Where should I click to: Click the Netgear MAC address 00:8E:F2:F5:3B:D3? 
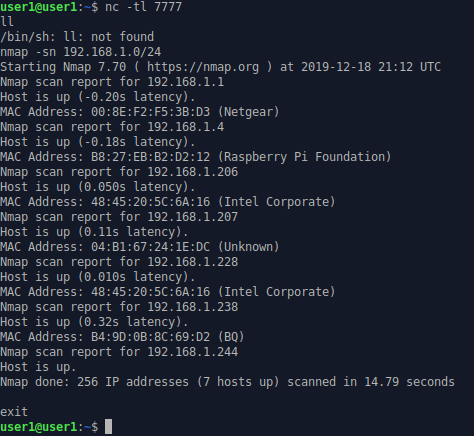pos(151,112)
